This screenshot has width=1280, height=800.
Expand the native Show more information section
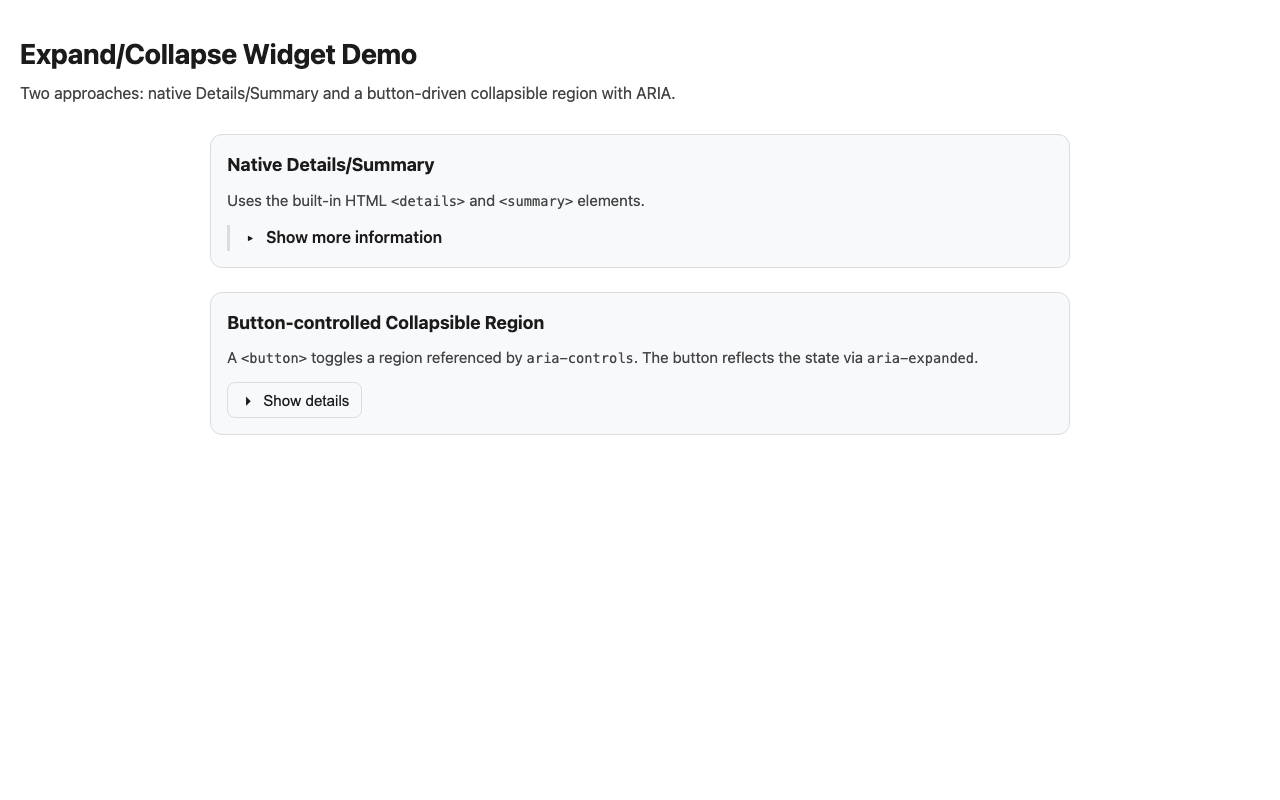353,238
